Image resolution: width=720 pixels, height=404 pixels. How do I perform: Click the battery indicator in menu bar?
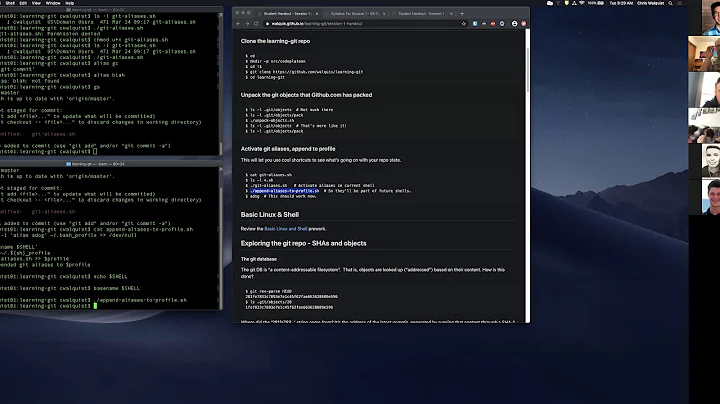[596, 3]
